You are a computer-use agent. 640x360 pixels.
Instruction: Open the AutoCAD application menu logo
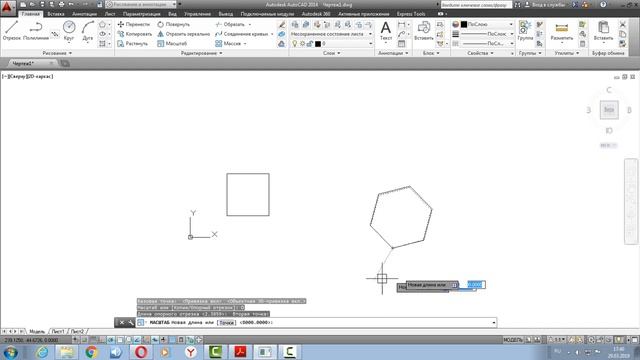pos(7,7)
